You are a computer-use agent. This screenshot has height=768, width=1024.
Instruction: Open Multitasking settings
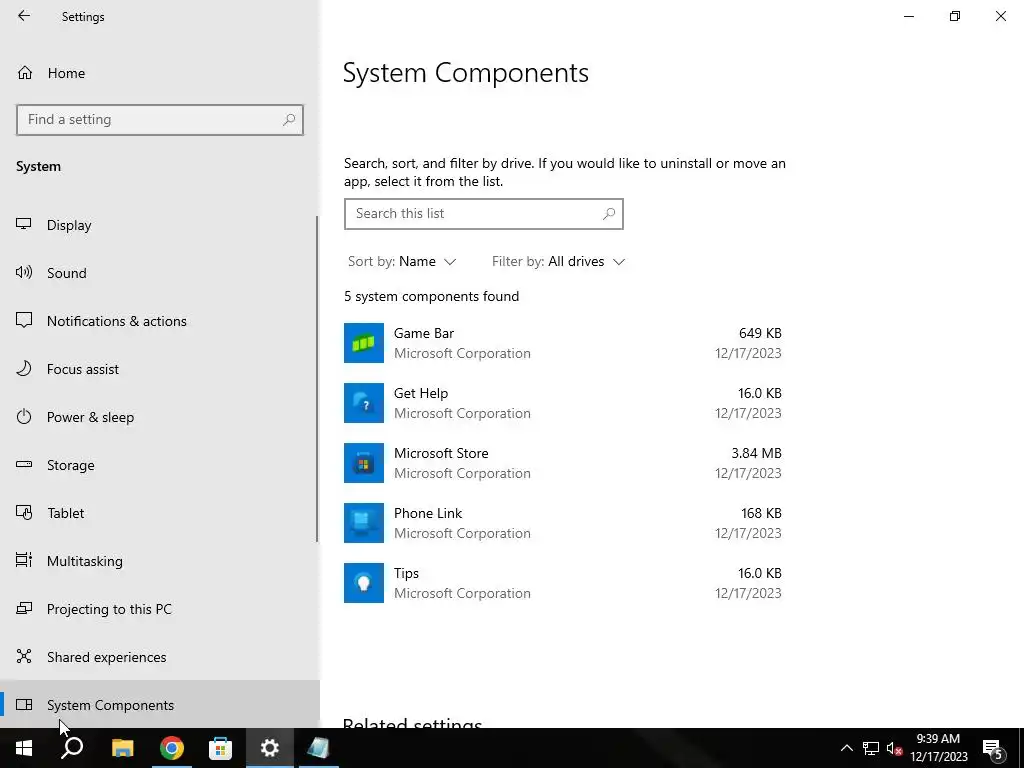(160, 561)
